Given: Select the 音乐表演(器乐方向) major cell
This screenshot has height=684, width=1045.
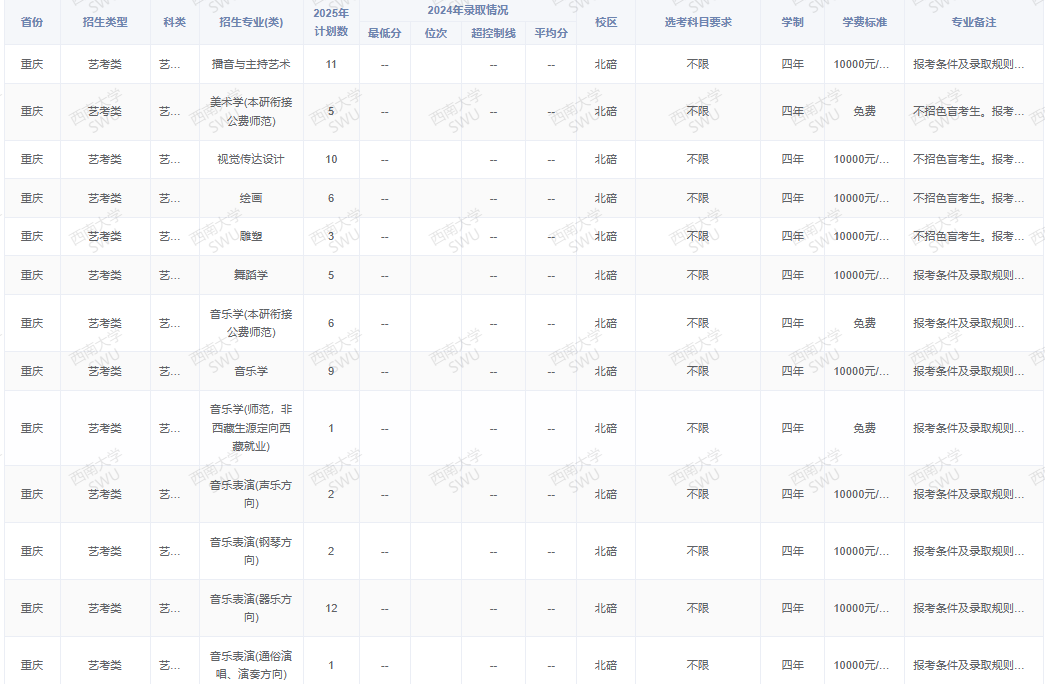Looking at the screenshot, I should [251, 608].
